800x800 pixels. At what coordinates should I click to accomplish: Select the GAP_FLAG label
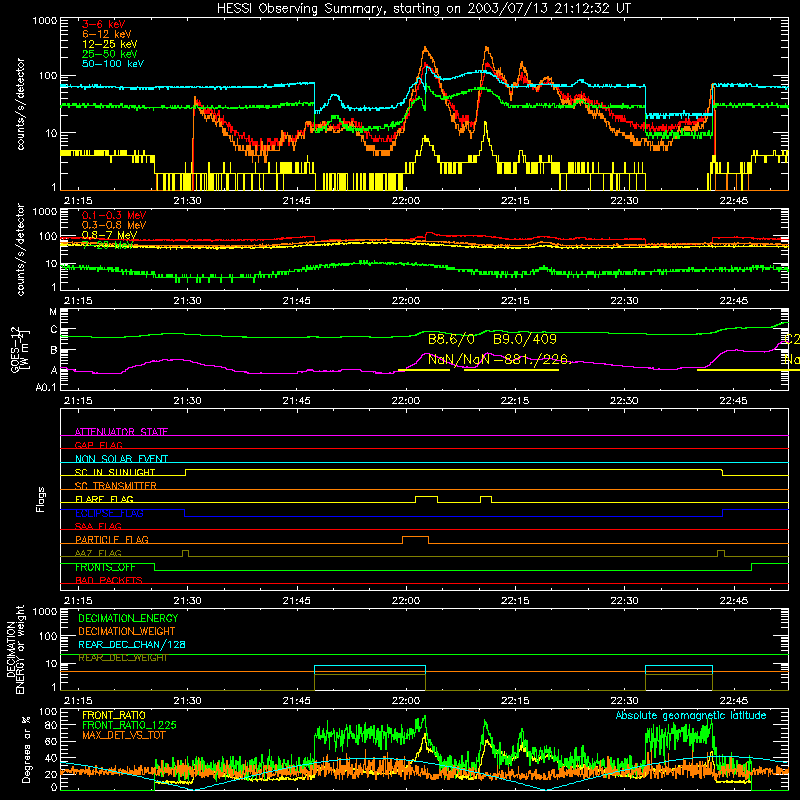(x=98, y=445)
